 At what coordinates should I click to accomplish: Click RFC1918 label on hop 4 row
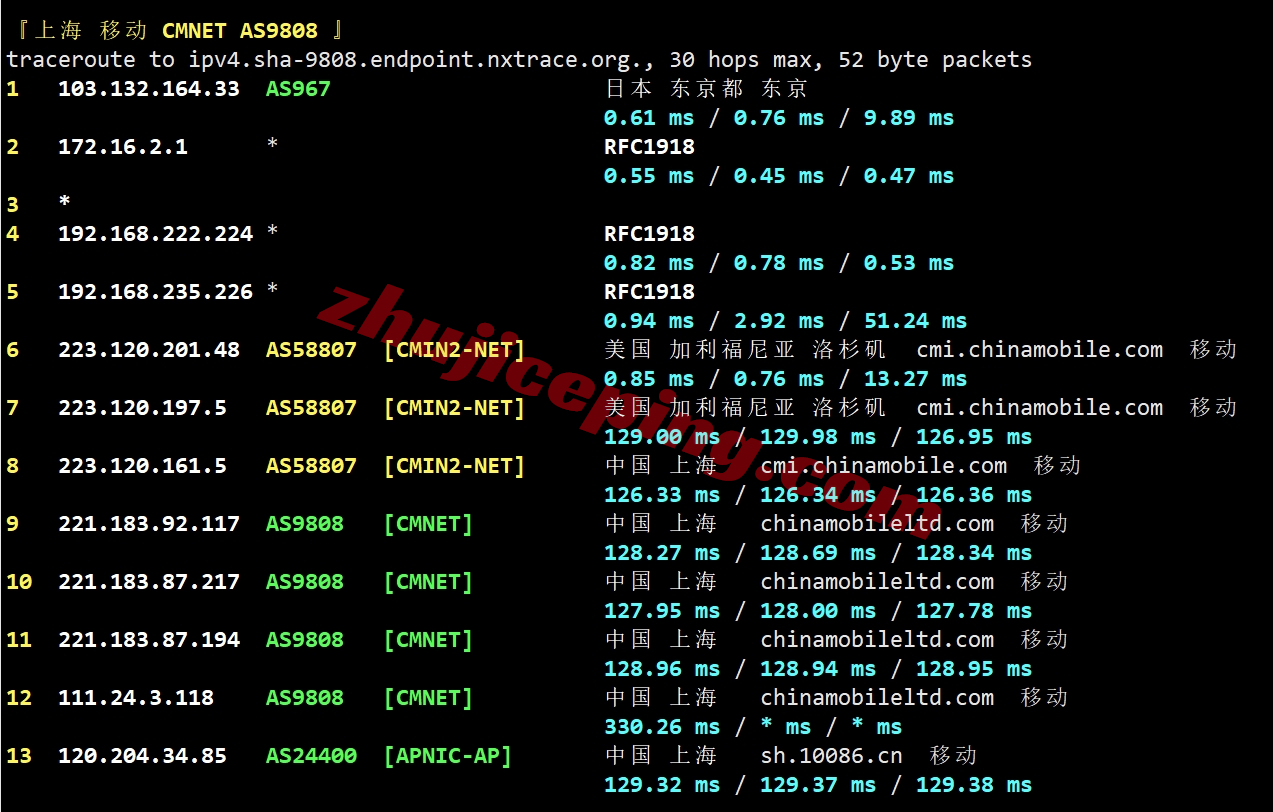click(649, 234)
